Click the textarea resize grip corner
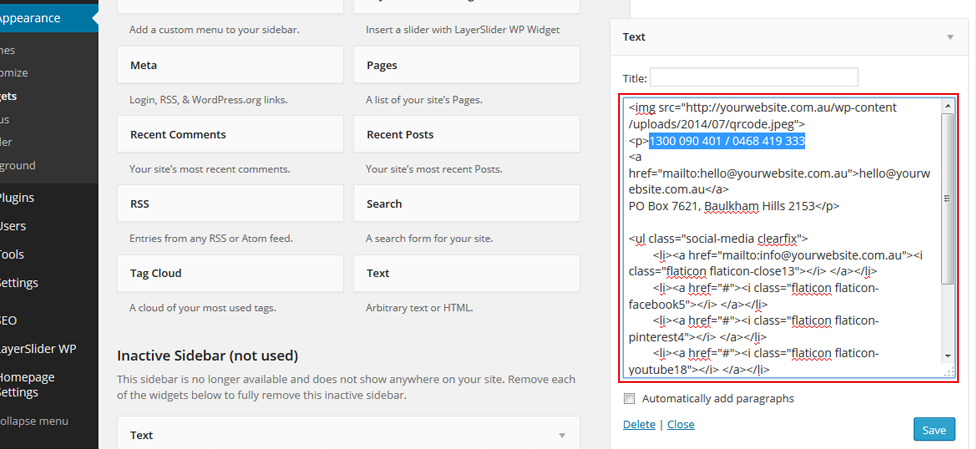This screenshot has height=449, width=976. coord(949,371)
